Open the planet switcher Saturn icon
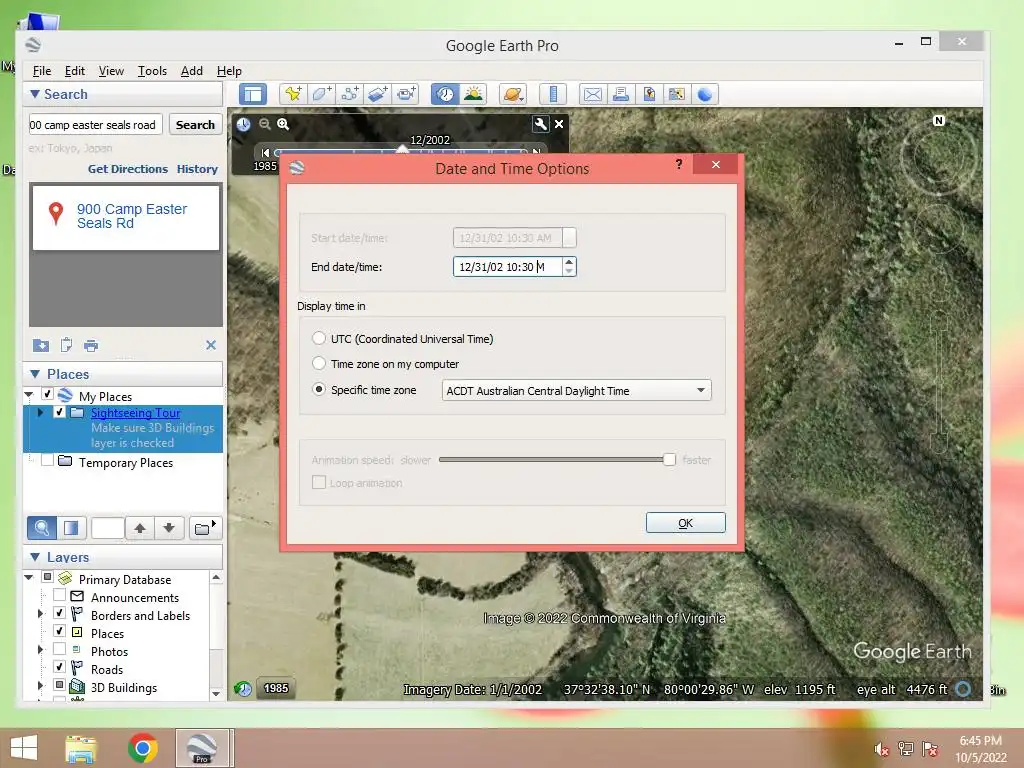This screenshot has width=1024, height=768. pyautogui.click(x=513, y=94)
